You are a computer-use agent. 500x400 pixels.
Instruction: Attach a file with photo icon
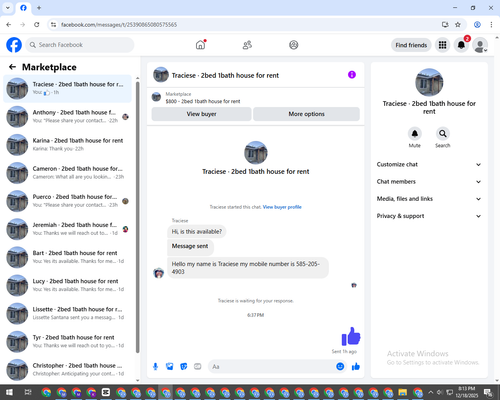click(x=170, y=367)
